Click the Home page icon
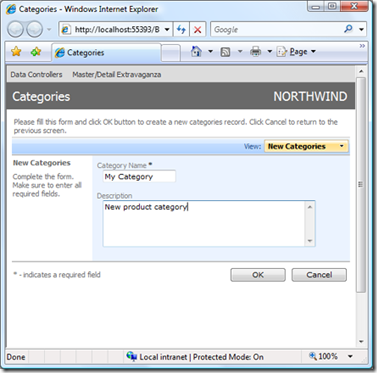 (196, 52)
